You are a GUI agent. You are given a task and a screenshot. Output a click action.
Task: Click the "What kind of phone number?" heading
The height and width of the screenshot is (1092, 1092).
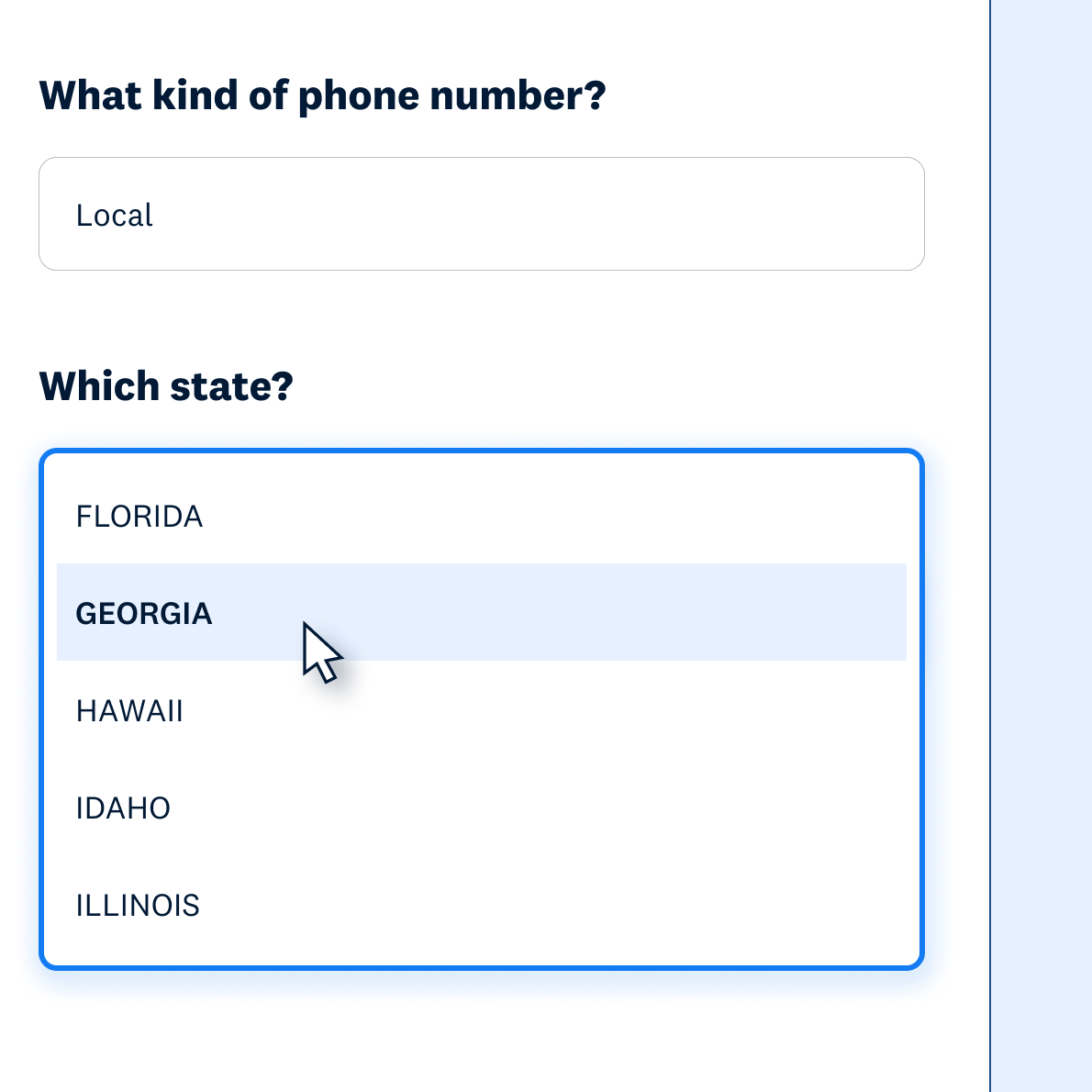pos(322,95)
